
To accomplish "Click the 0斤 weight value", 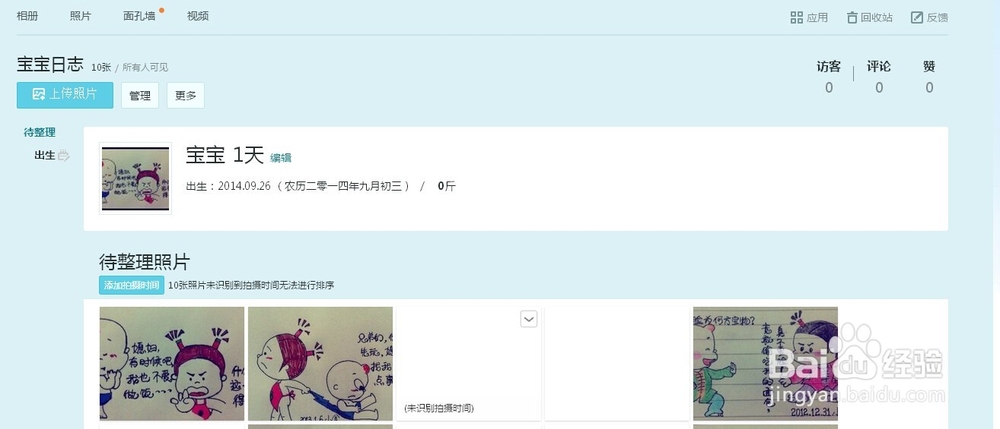I will (446, 186).
